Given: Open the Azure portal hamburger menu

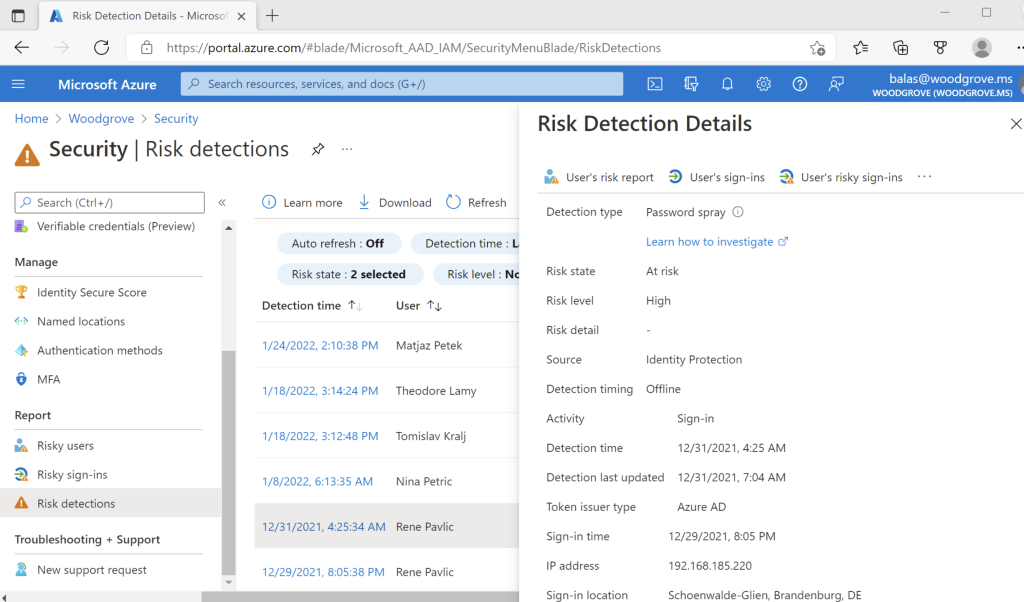Looking at the screenshot, I should pyautogui.click(x=18, y=84).
